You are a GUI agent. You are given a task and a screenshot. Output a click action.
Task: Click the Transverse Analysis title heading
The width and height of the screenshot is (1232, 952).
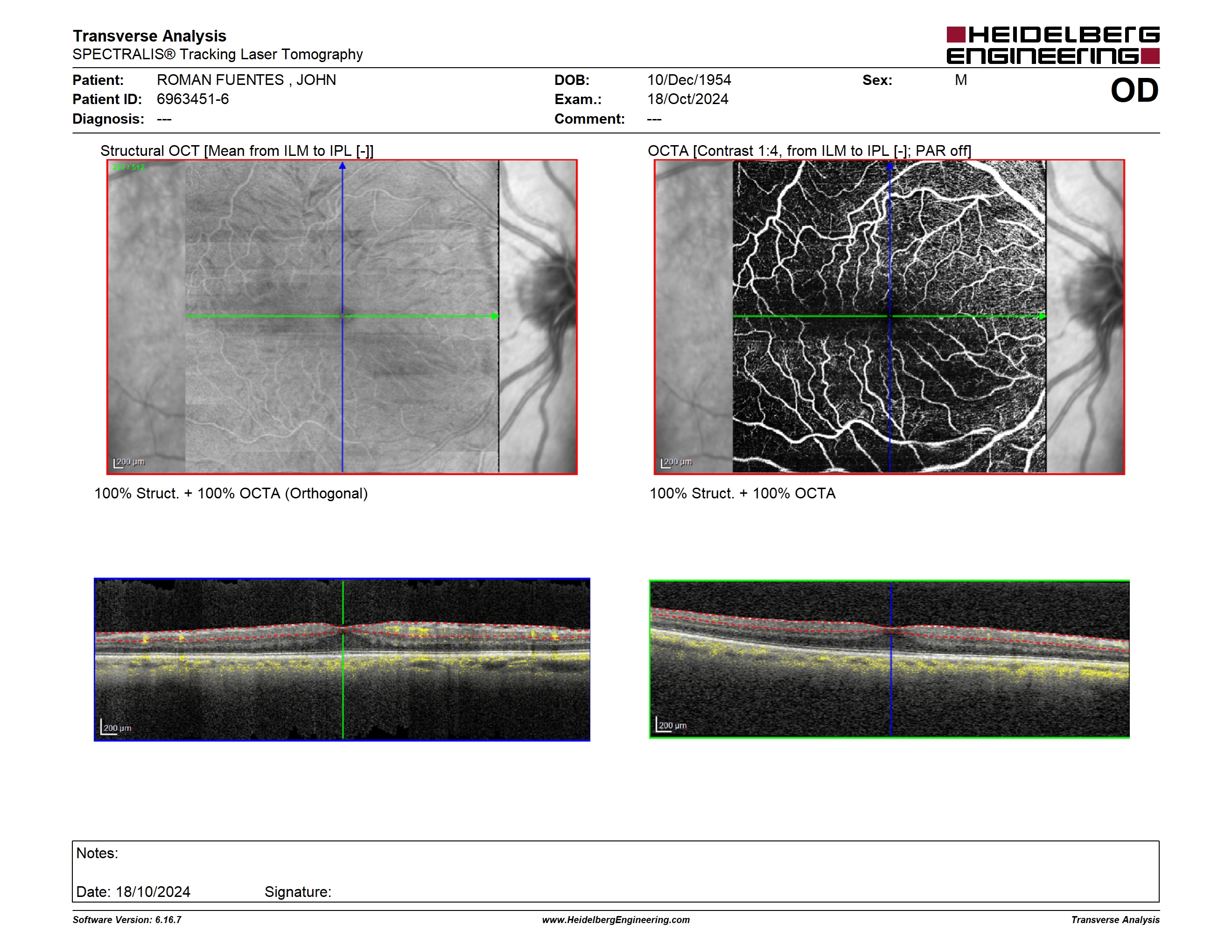pos(149,36)
